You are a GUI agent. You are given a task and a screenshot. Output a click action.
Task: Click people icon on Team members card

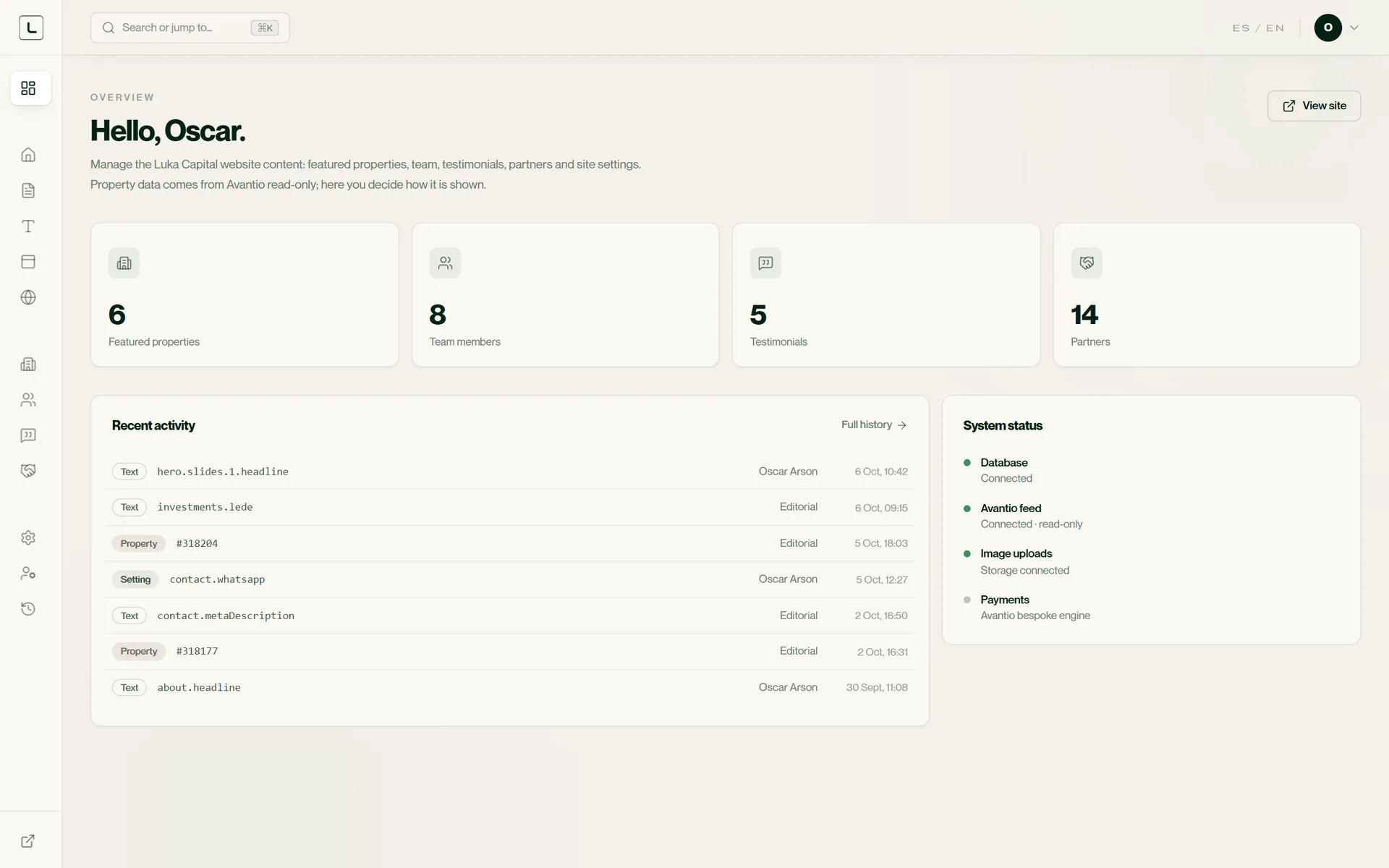[x=445, y=263]
